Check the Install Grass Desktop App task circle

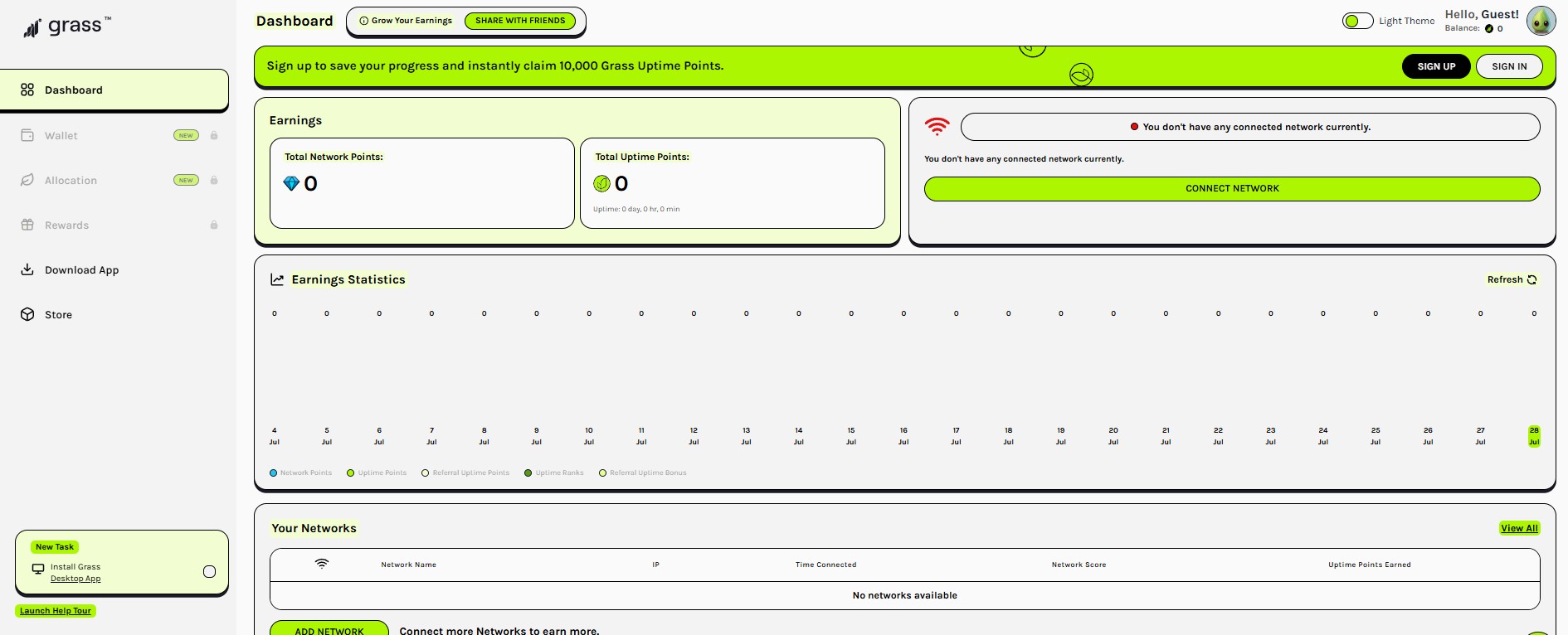click(209, 572)
